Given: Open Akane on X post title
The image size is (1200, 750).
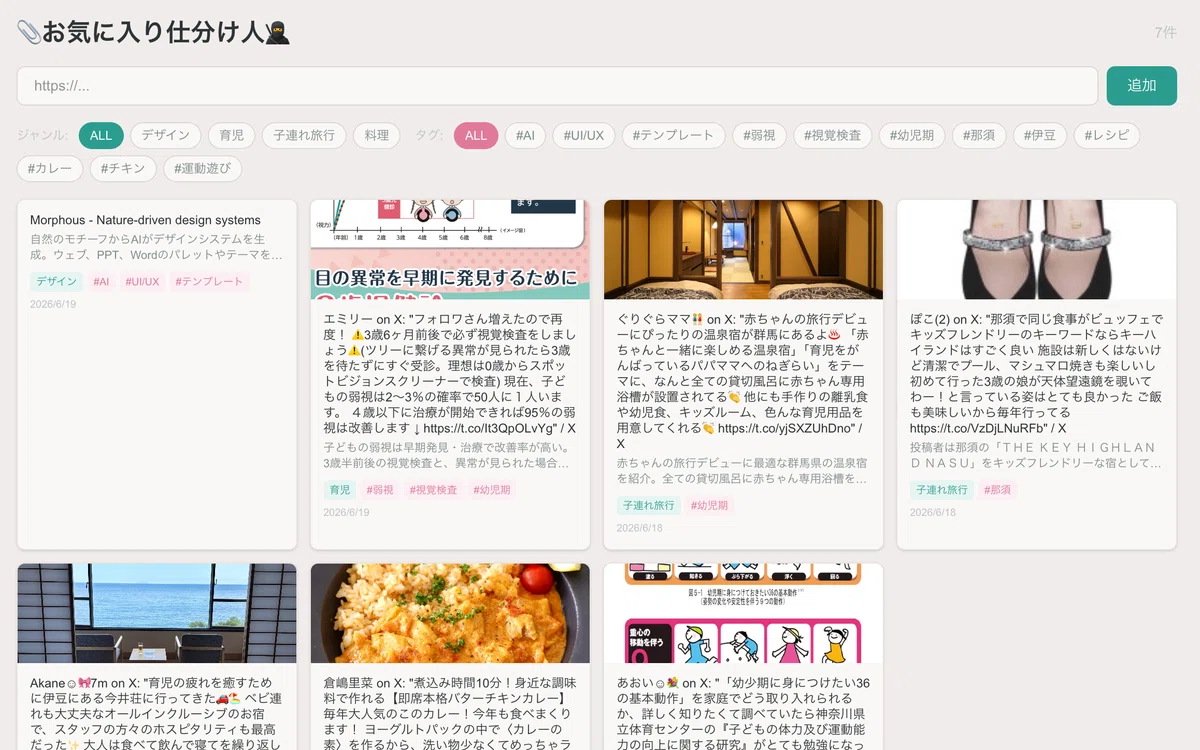Looking at the screenshot, I should point(157,712).
